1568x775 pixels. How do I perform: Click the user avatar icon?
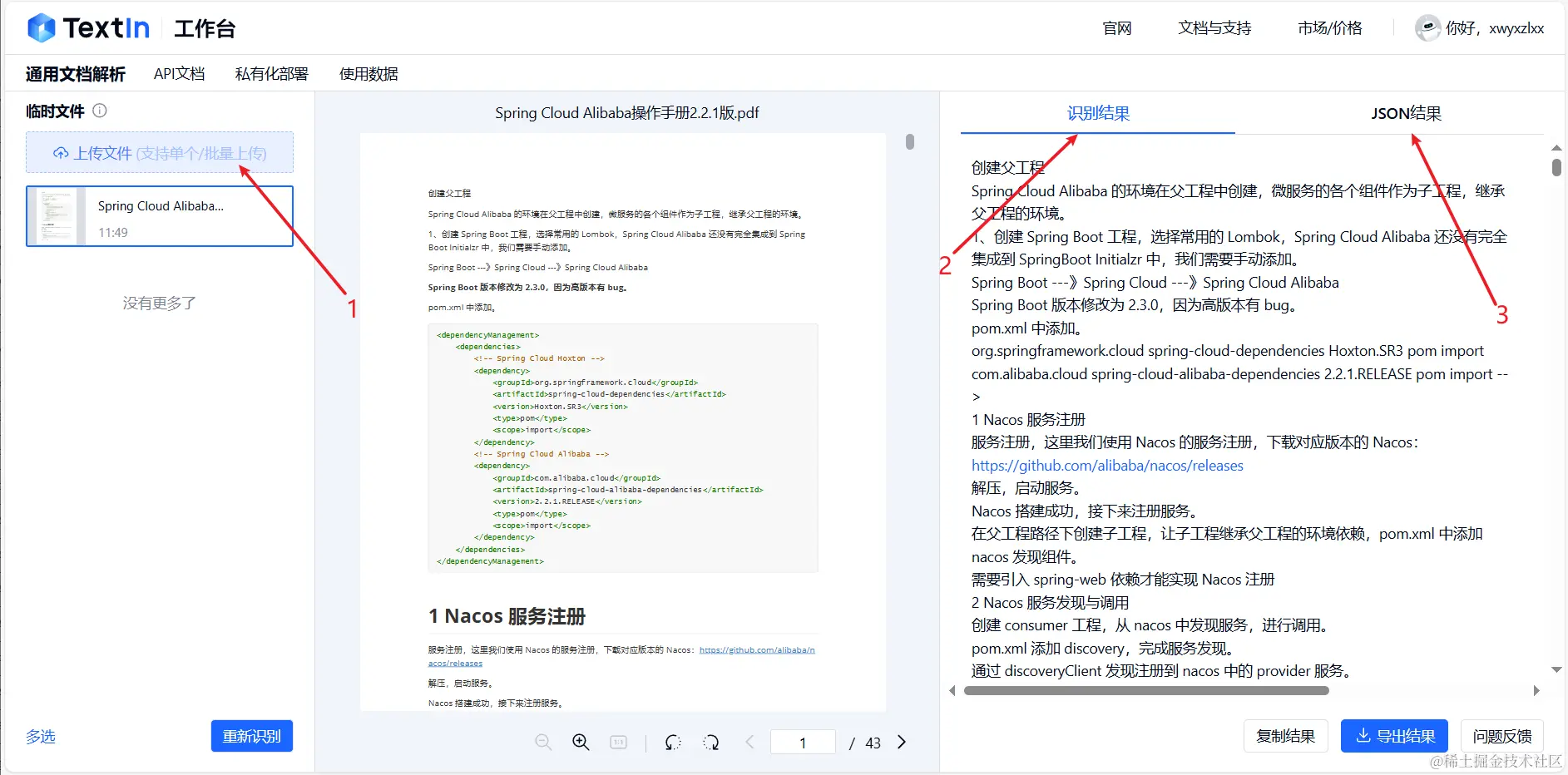pyautogui.click(x=1427, y=28)
